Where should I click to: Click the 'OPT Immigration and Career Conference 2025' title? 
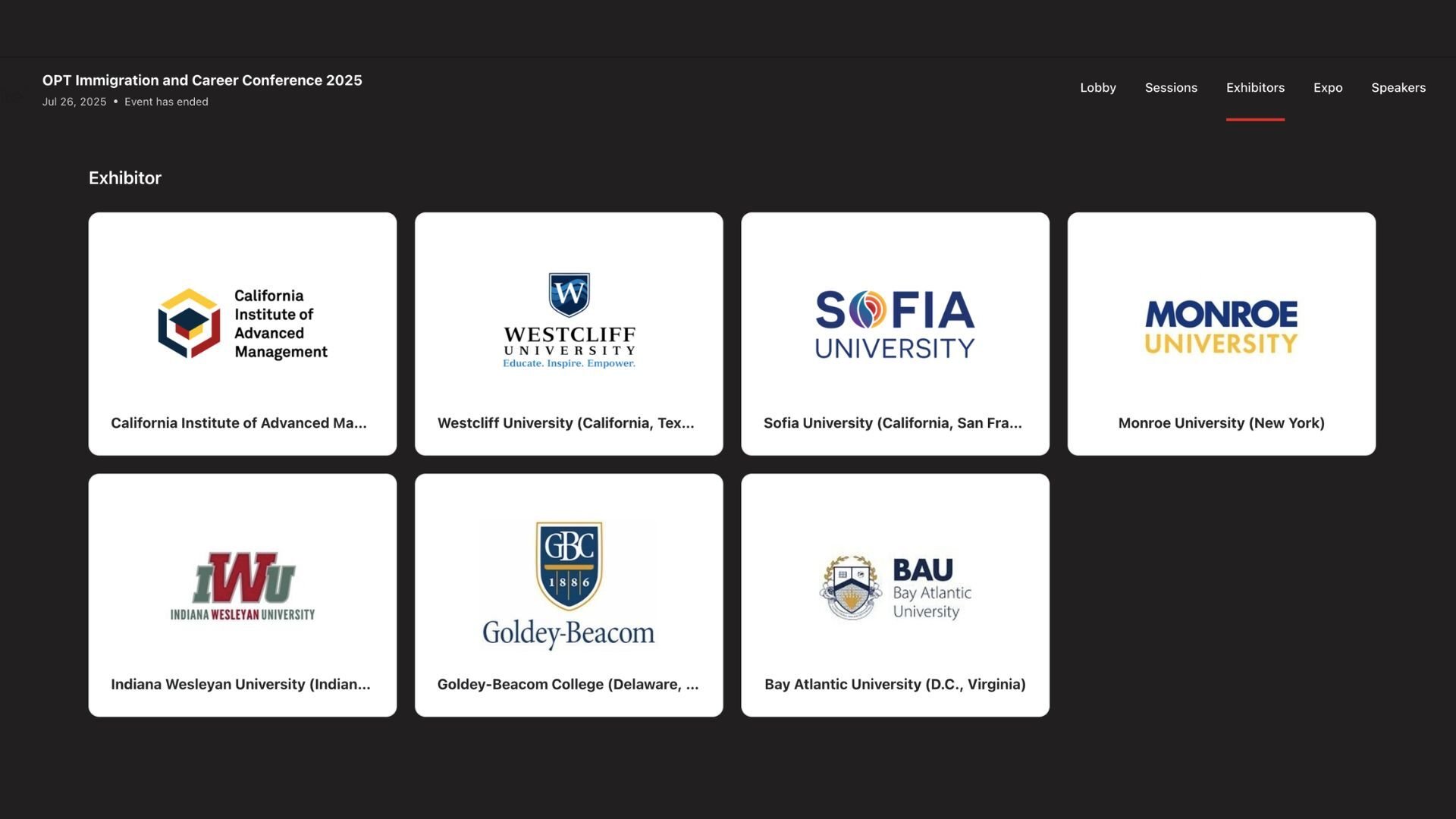[x=202, y=80]
